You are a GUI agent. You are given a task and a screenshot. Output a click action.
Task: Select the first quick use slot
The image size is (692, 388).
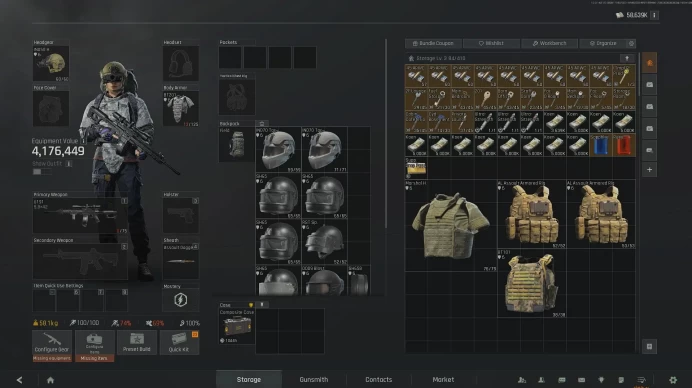click(x=44, y=301)
